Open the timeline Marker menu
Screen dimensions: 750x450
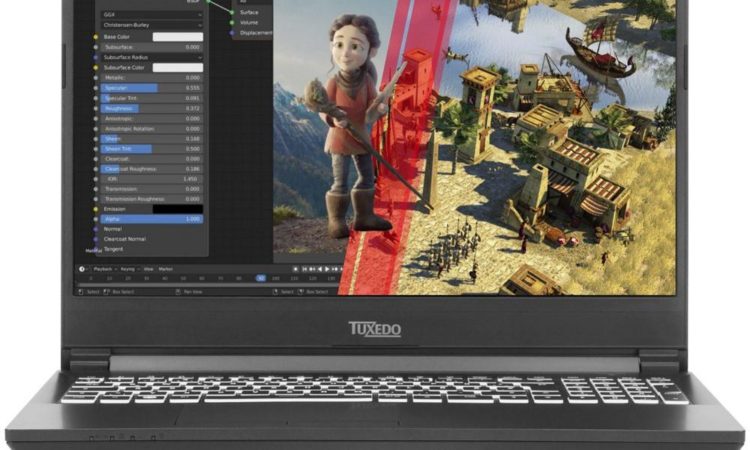165,269
